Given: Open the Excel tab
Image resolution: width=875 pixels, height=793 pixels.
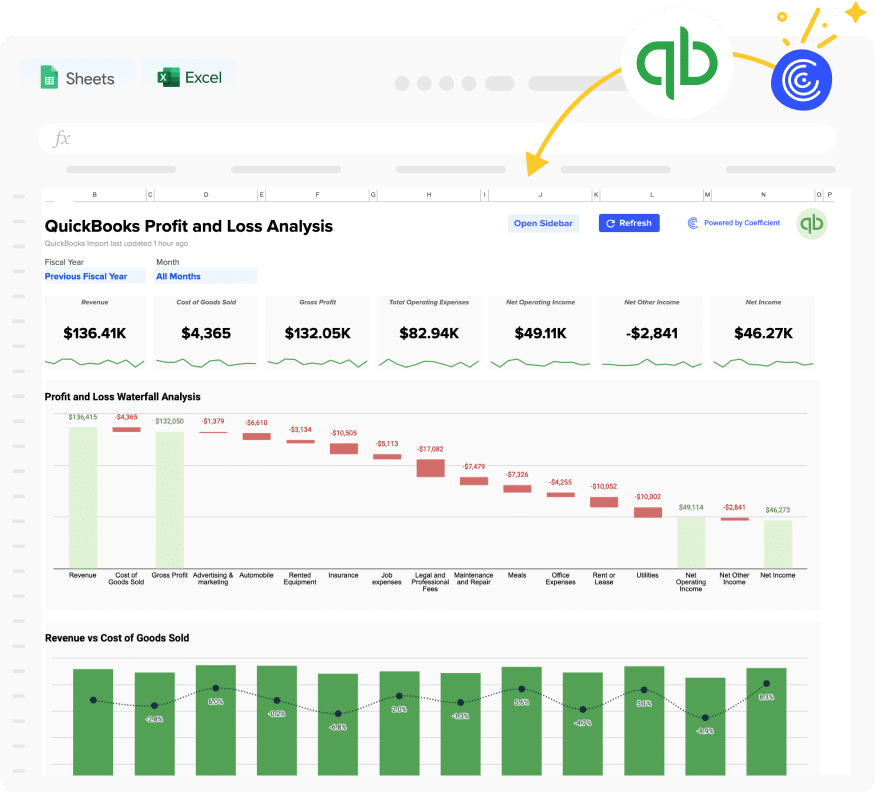Looking at the screenshot, I should (x=189, y=78).
